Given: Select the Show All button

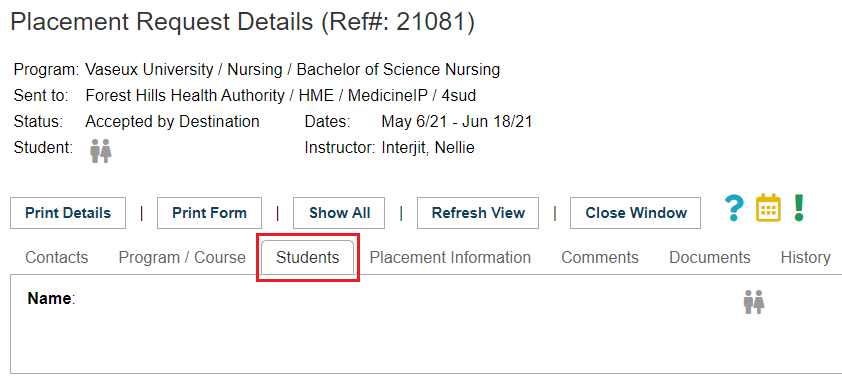Looking at the screenshot, I should pyautogui.click(x=339, y=213).
